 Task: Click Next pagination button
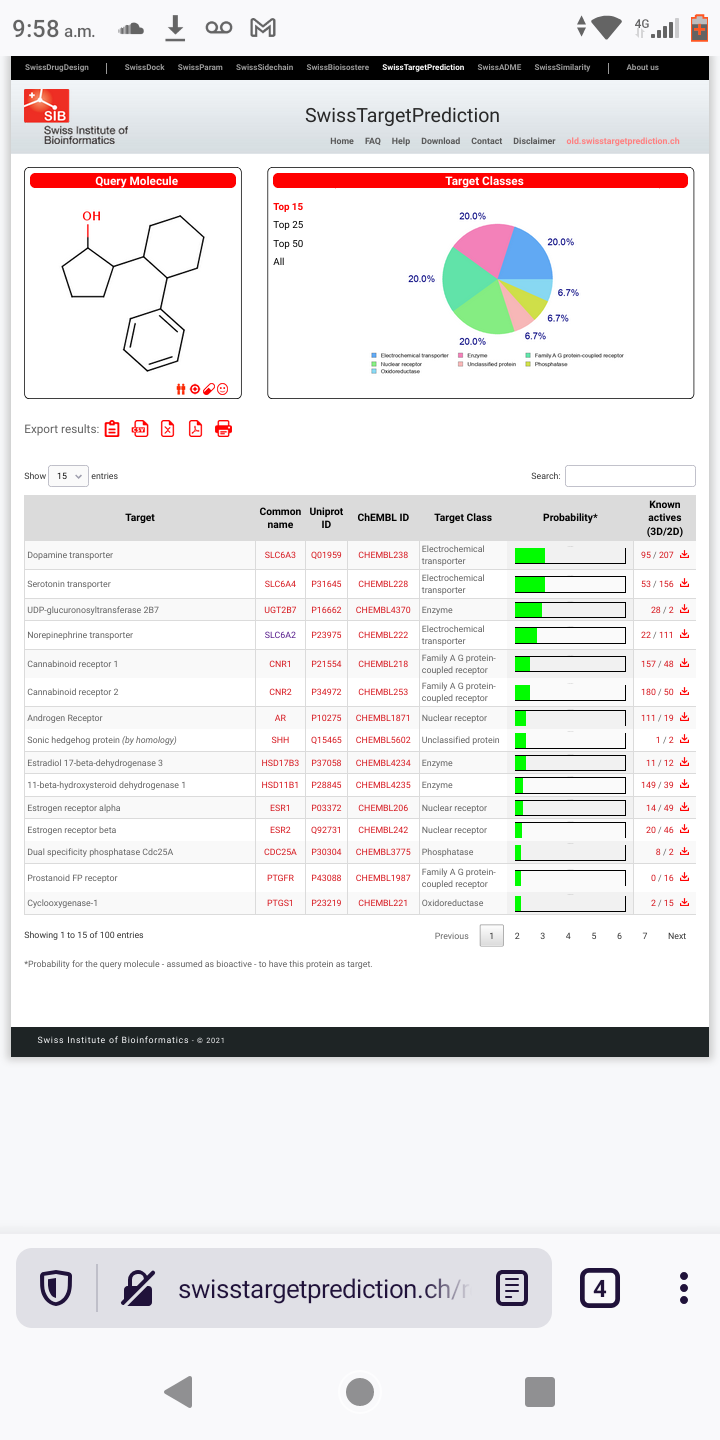pyautogui.click(x=677, y=936)
